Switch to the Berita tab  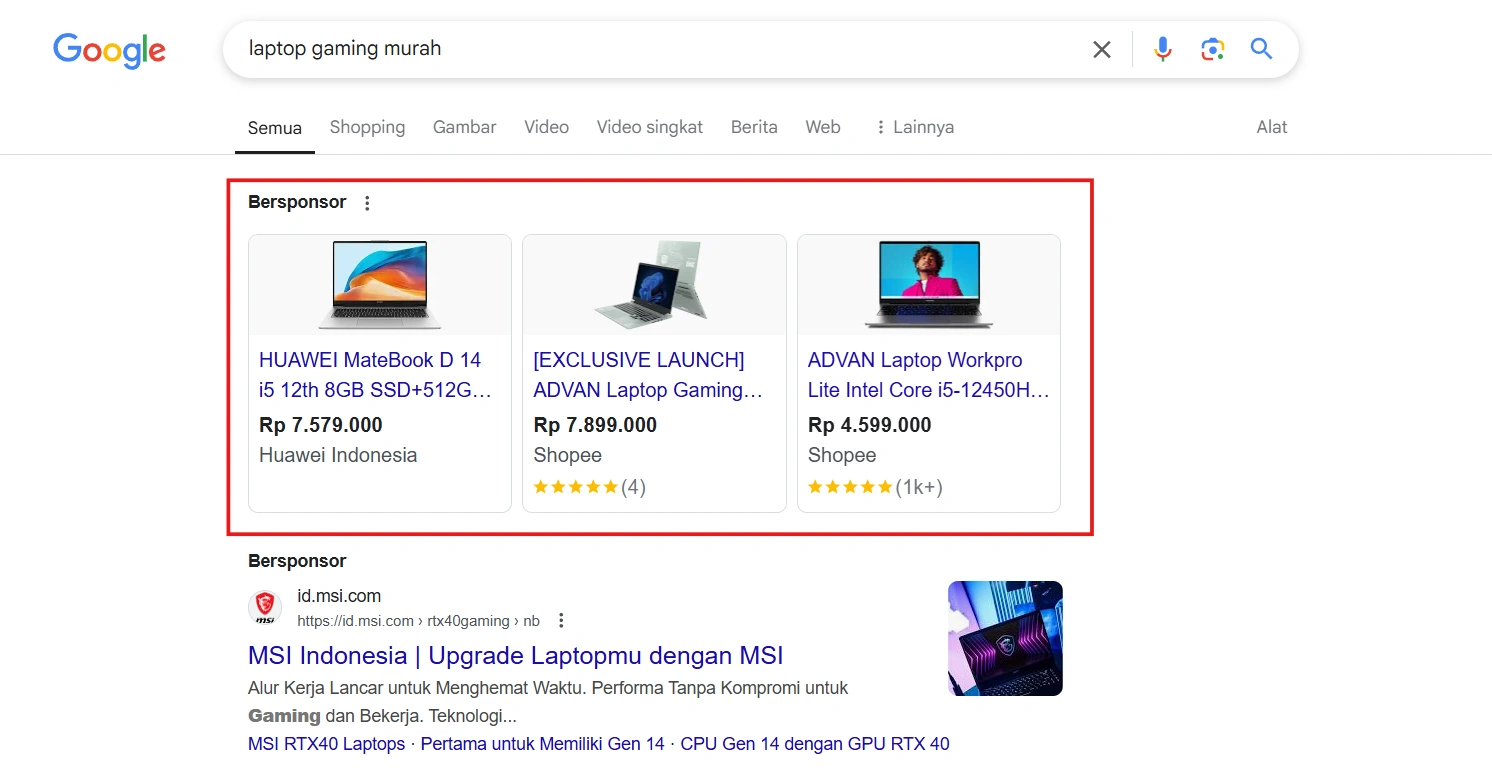click(754, 127)
